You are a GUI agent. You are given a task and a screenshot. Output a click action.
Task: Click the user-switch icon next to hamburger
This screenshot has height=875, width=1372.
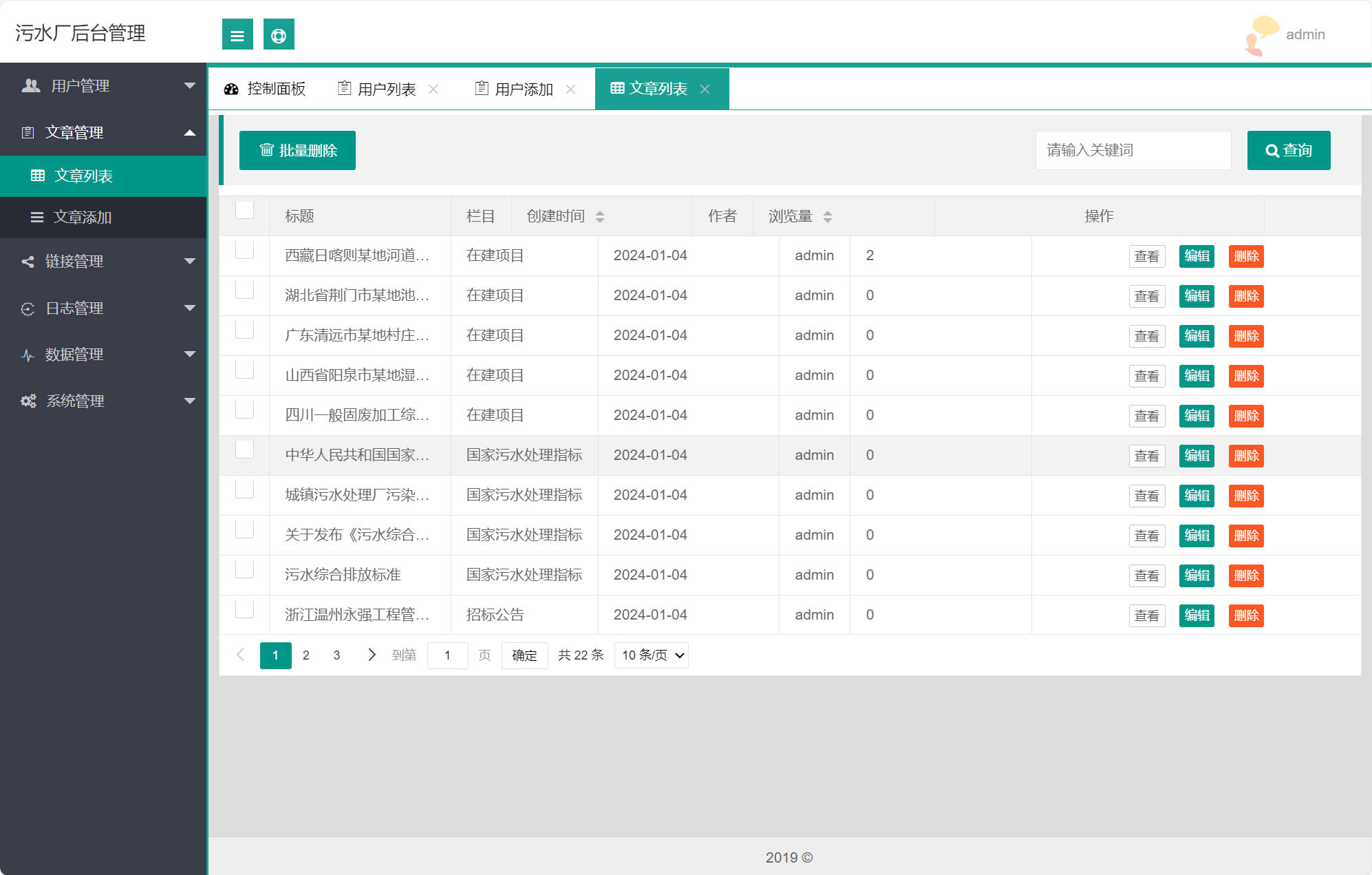click(279, 34)
